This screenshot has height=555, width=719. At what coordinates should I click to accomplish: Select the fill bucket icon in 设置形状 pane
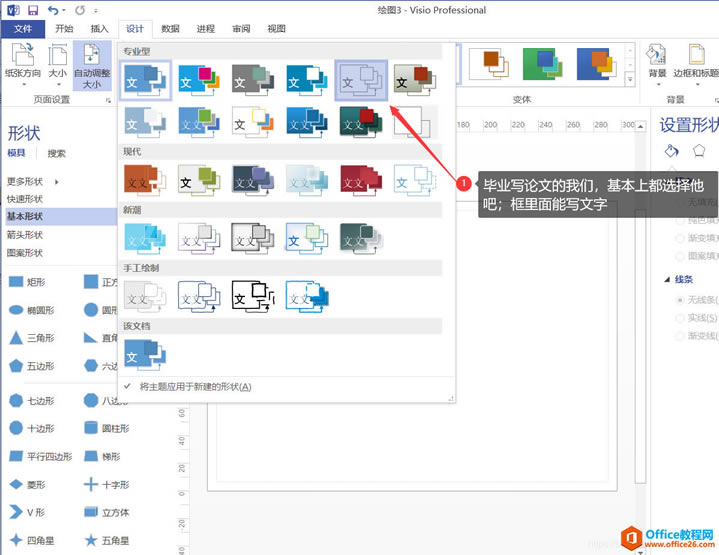tap(671, 150)
